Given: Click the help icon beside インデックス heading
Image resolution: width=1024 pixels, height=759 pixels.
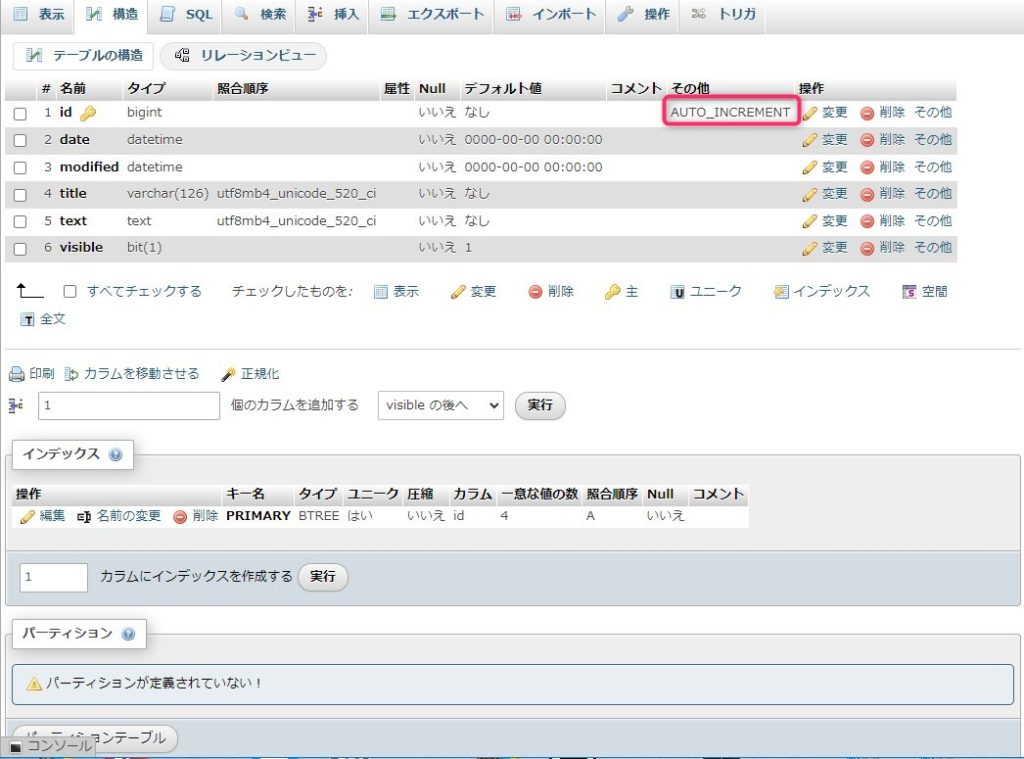Looking at the screenshot, I should click(116, 455).
